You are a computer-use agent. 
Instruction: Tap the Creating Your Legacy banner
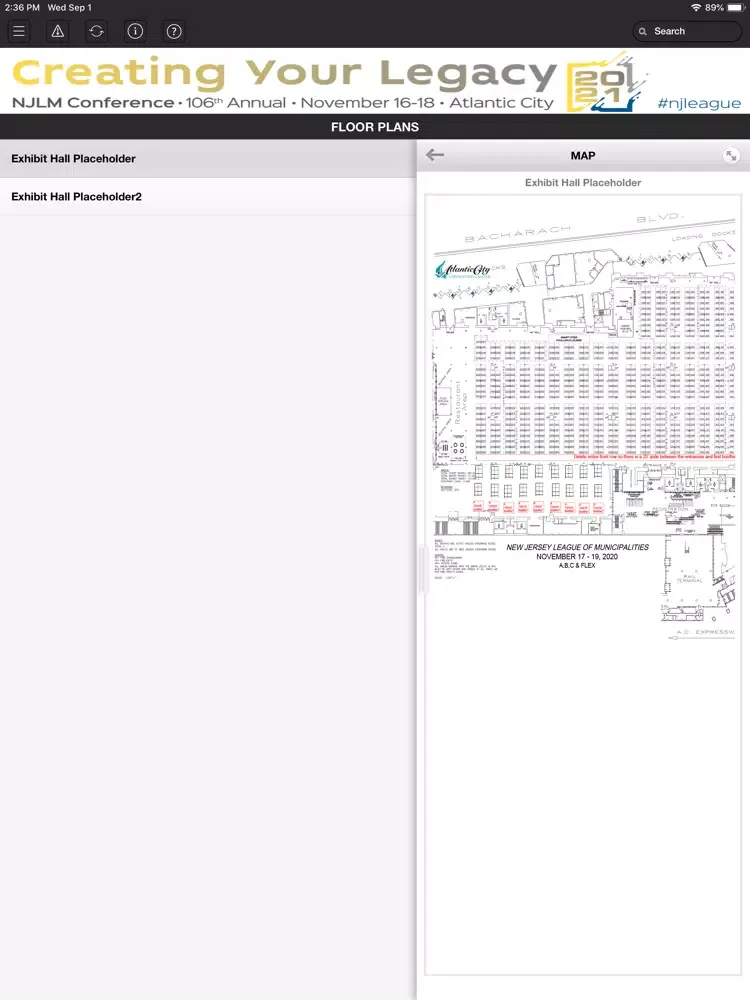tap(375, 81)
